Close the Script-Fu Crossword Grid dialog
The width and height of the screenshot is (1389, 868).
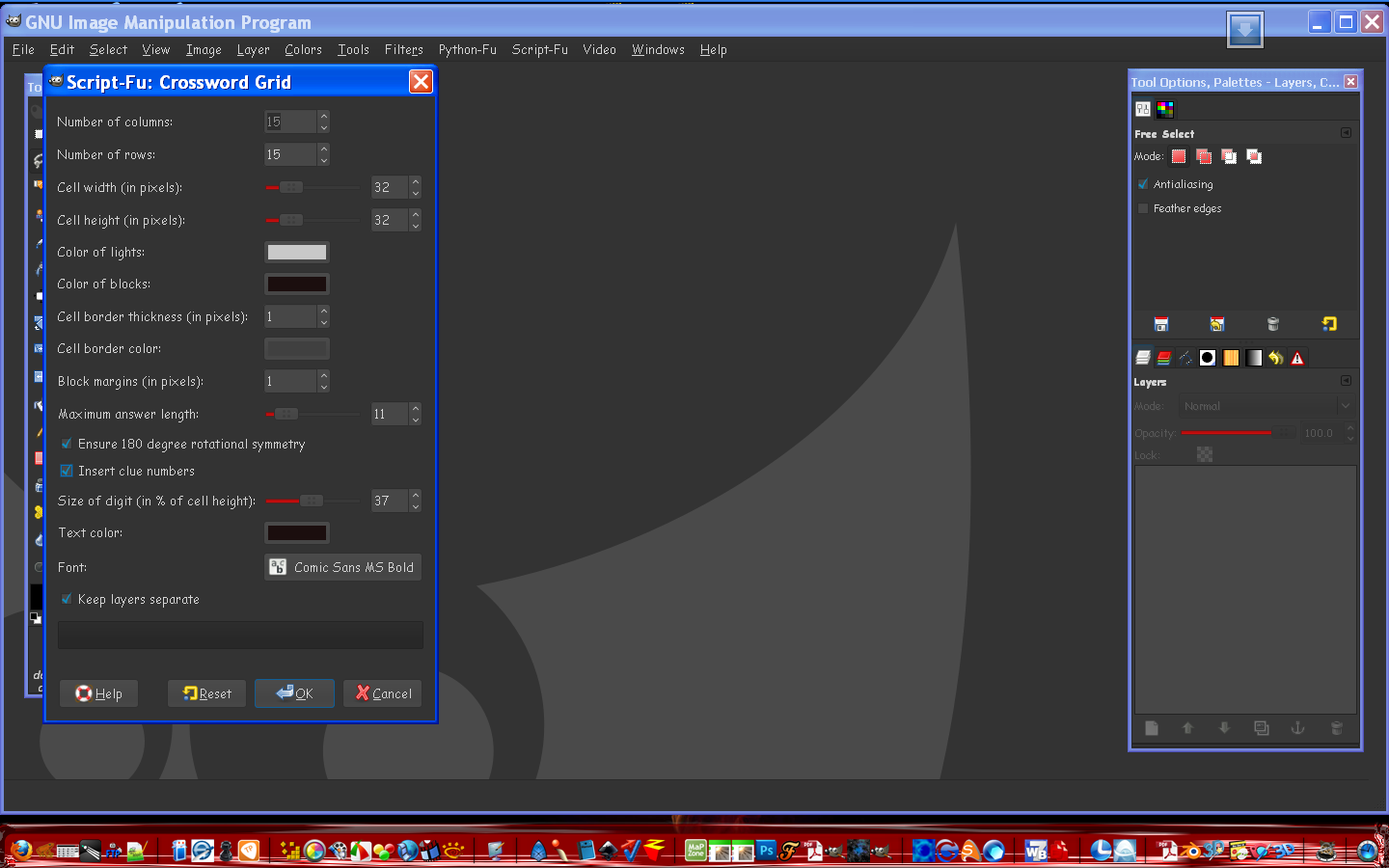point(421,82)
